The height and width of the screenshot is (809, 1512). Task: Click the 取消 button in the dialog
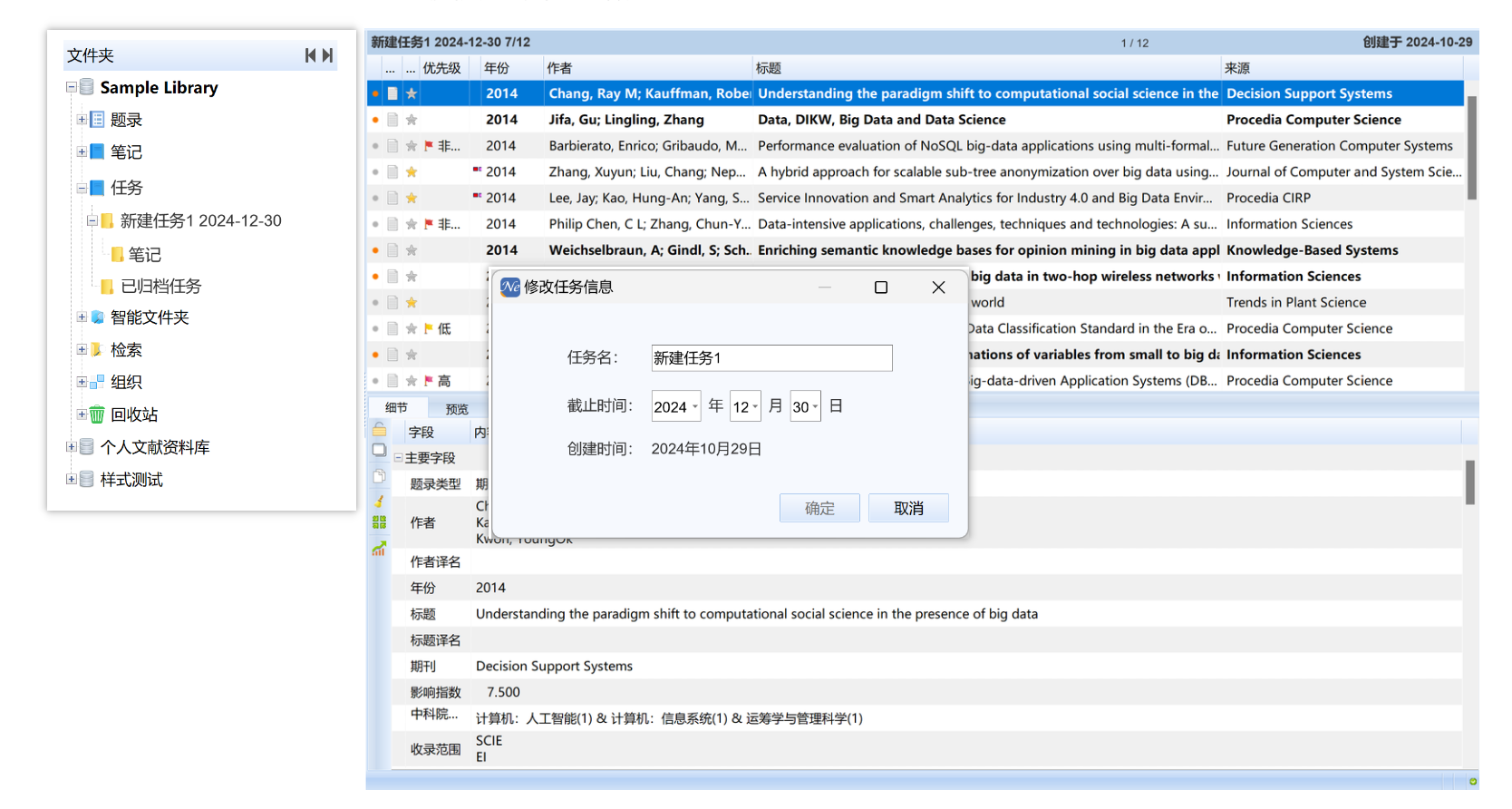(x=908, y=509)
